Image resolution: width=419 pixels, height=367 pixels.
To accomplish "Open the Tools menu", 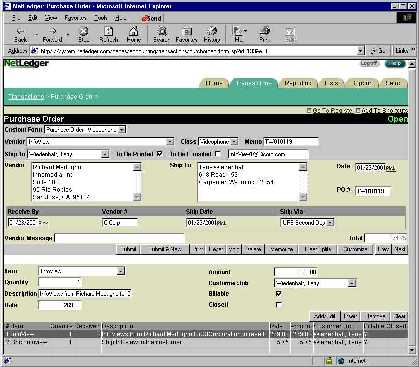I will [100, 18].
